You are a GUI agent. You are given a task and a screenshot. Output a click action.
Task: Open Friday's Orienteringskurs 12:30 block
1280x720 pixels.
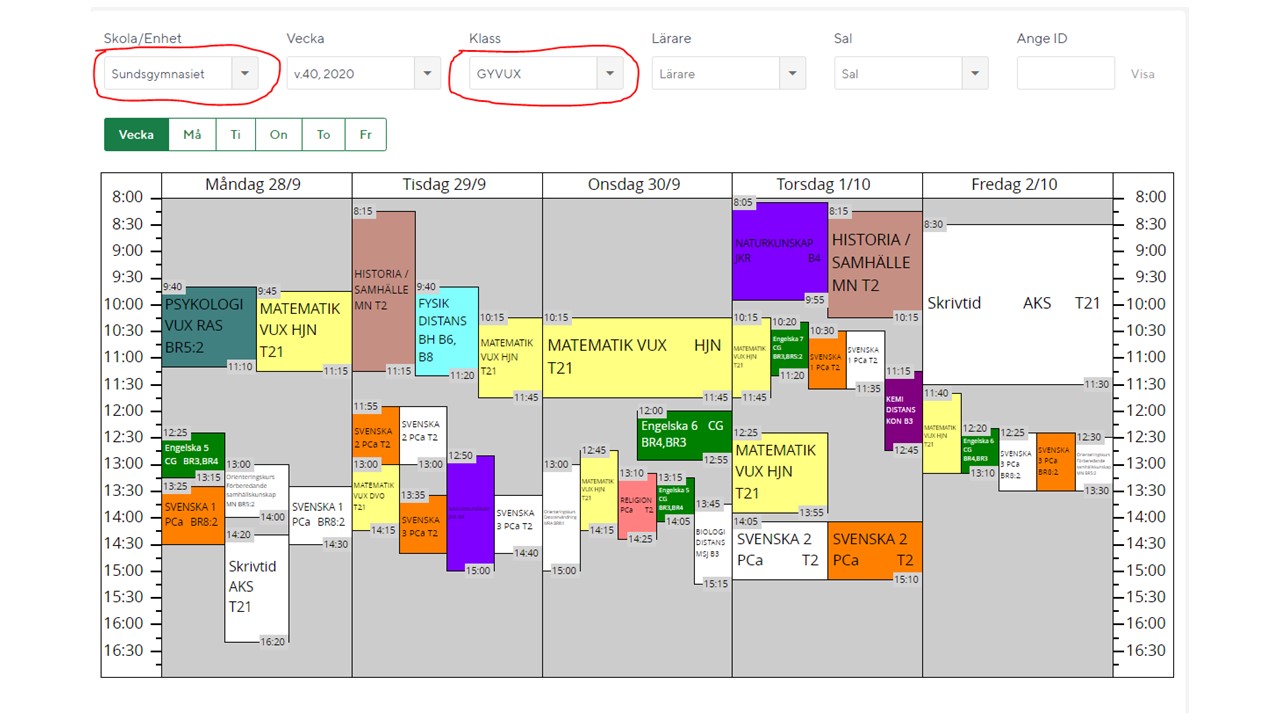pos(1094,462)
